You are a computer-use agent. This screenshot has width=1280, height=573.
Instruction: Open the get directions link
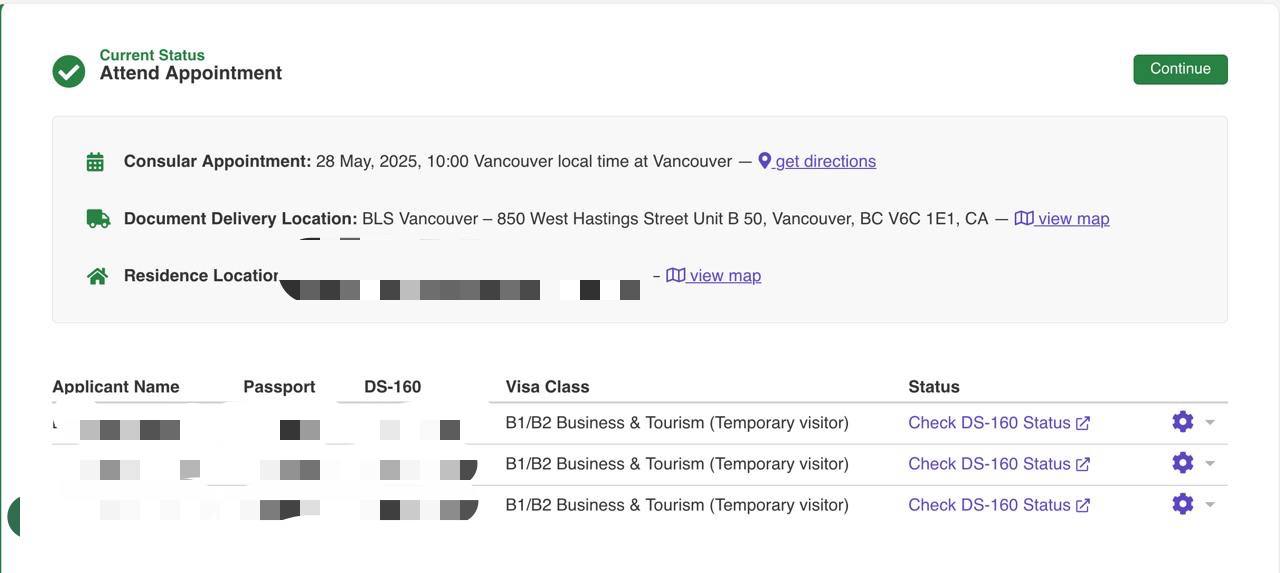coord(817,161)
